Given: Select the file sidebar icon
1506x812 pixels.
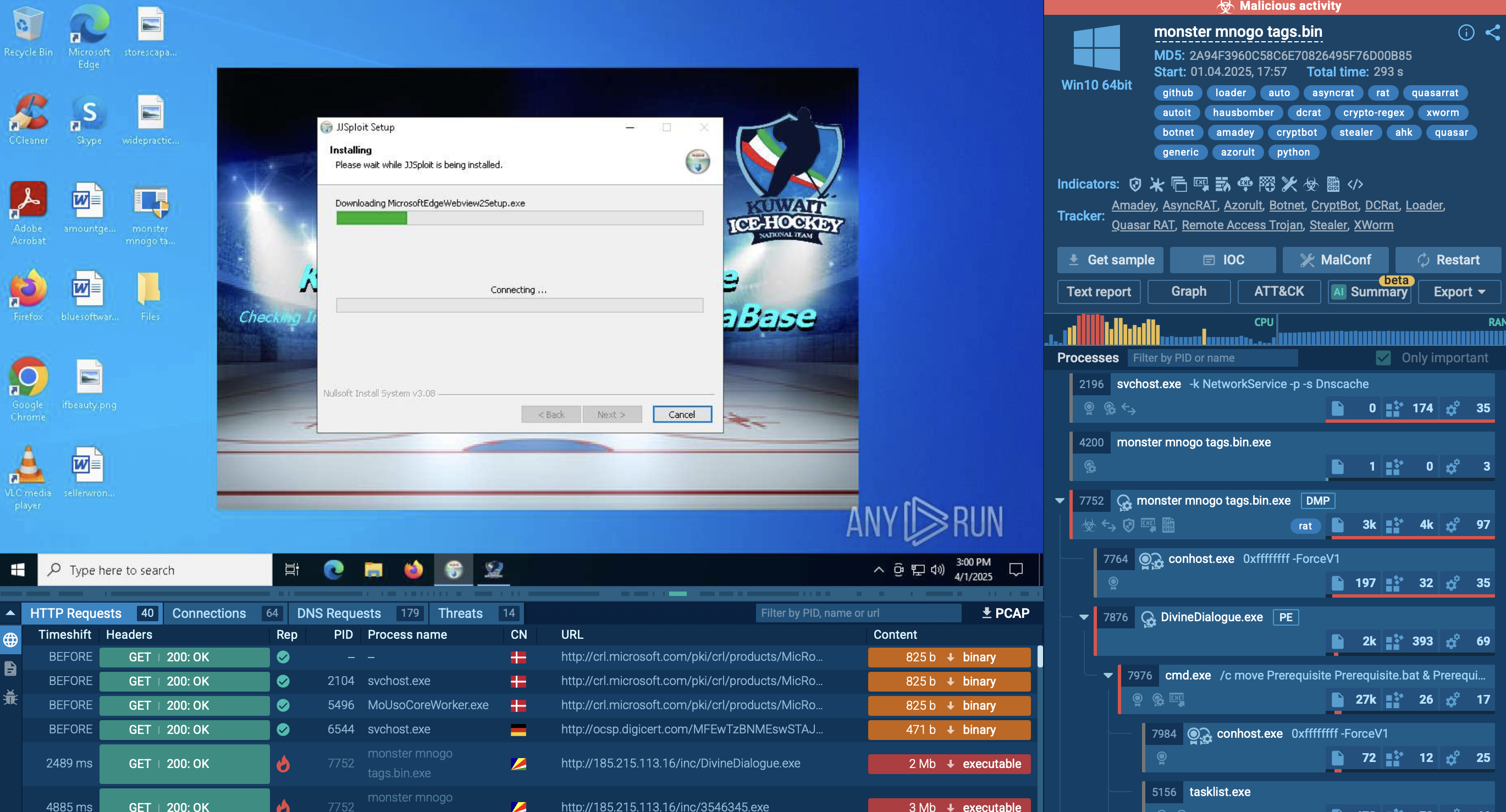Looking at the screenshot, I should tap(10, 668).
